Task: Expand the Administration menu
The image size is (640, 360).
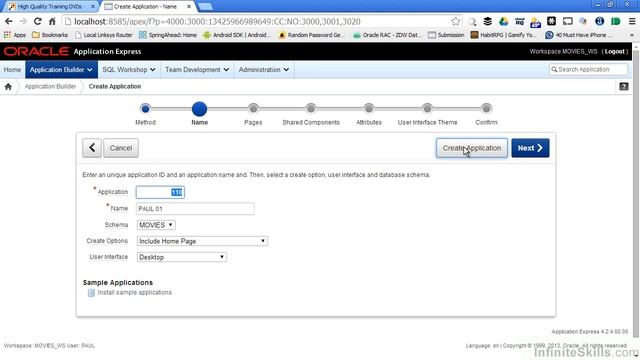Action: pos(264,70)
